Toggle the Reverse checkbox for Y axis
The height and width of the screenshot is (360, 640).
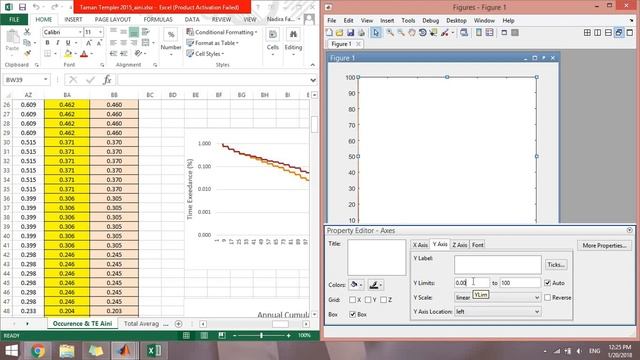click(548, 298)
